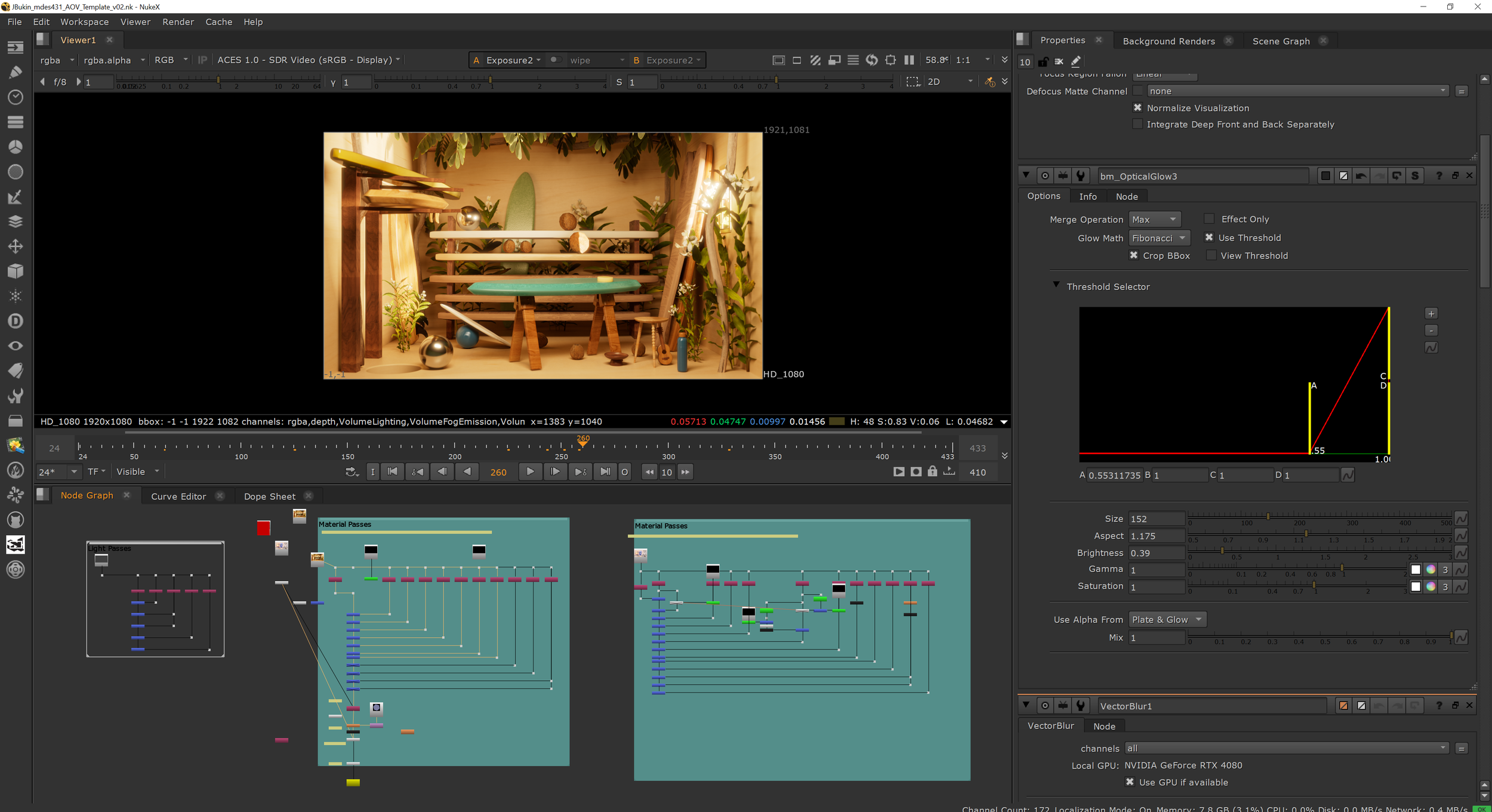Viewport: 1492px width, 812px height.
Task: Click the viewer refresh icon
Action: coord(872,60)
